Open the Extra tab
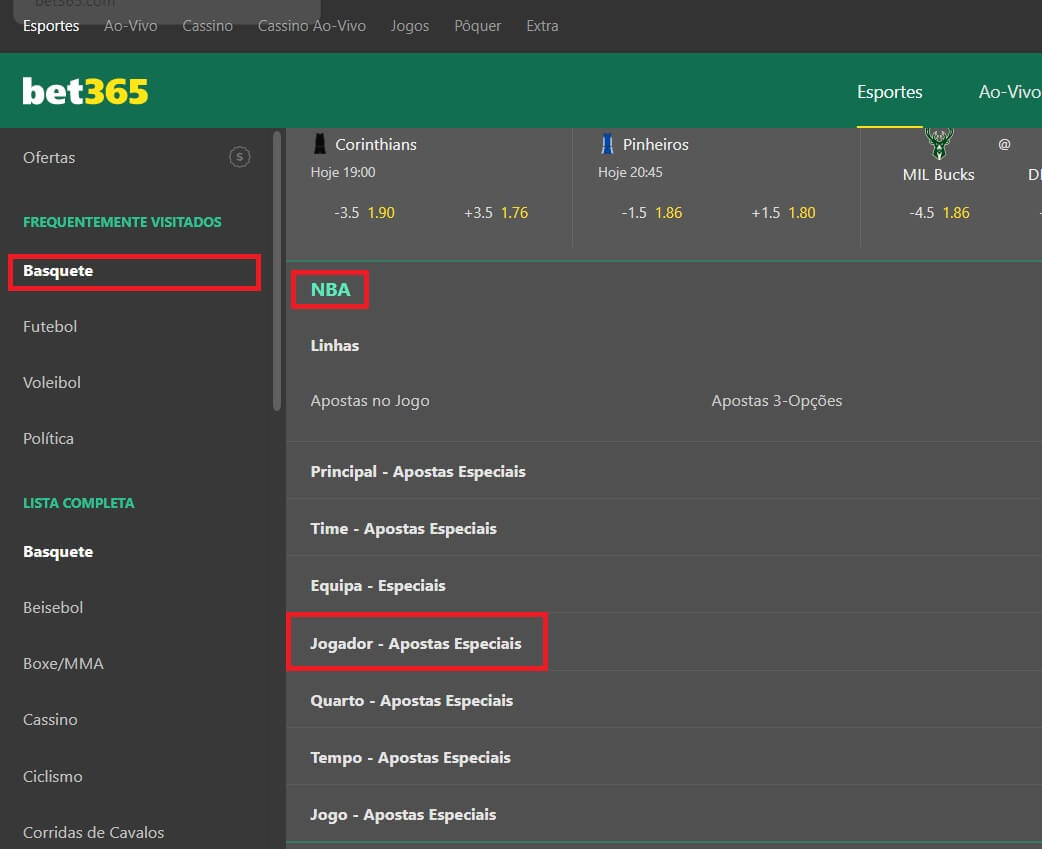The height and width of the screenshot is (849, 1042). coord(542,26)
